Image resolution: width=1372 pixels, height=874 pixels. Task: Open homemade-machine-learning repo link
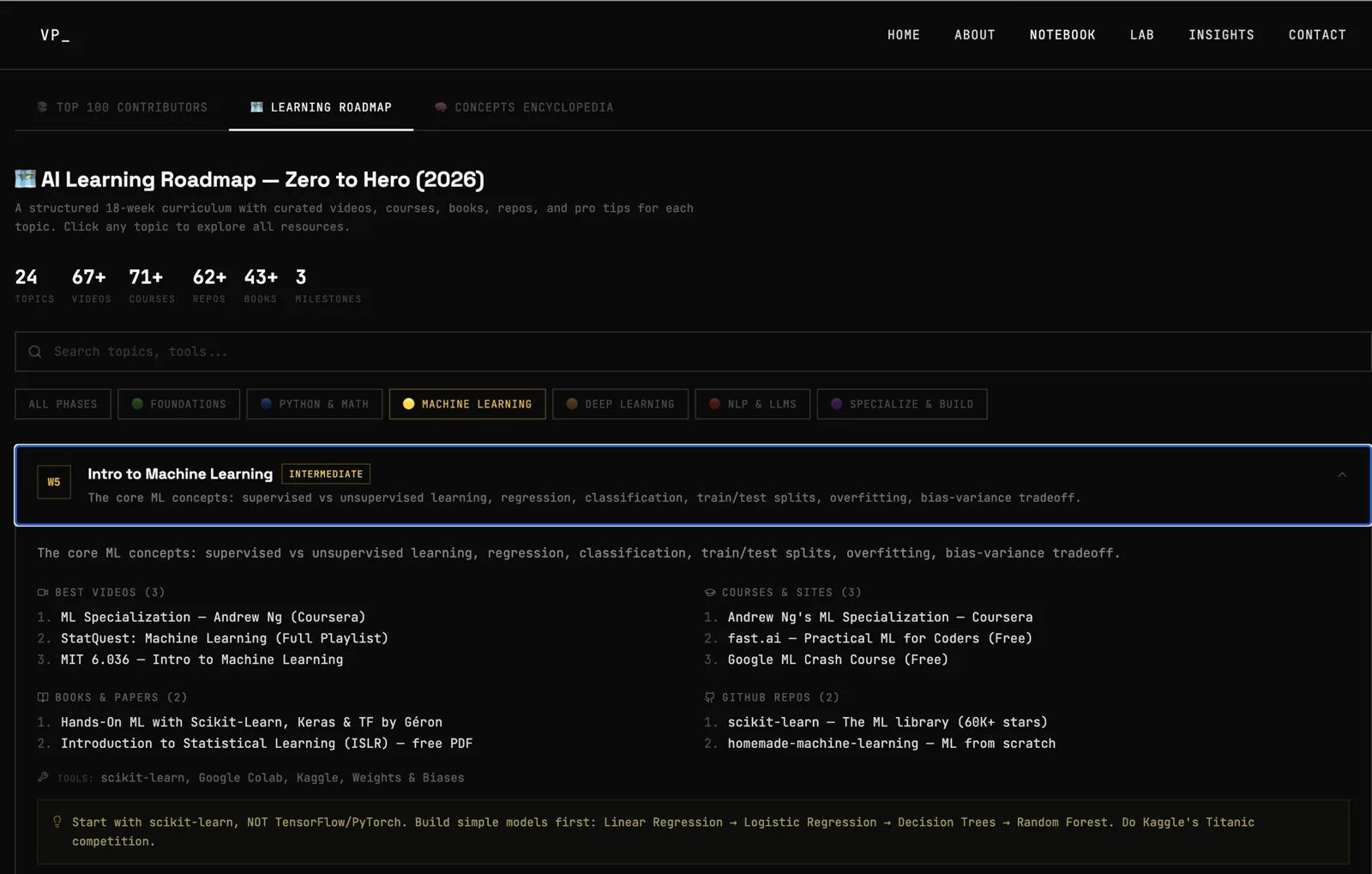click(x=892, y=744)
